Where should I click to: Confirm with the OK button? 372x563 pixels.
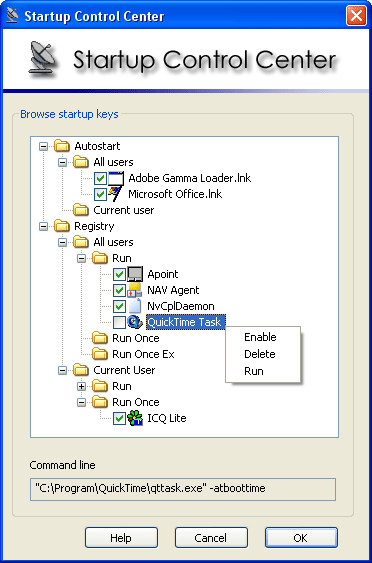coord(301,538)
